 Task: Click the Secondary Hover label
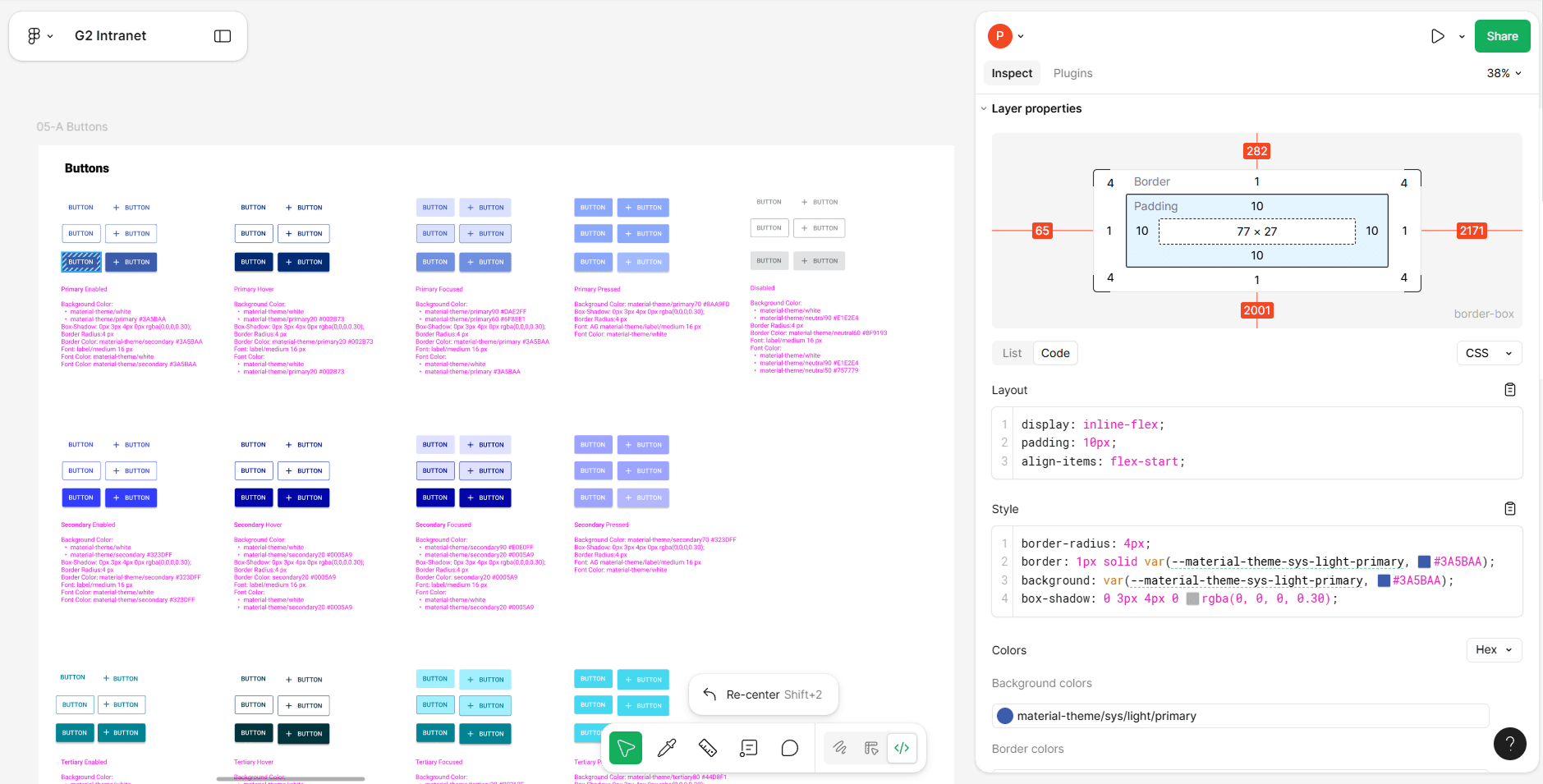pos(258,525)
